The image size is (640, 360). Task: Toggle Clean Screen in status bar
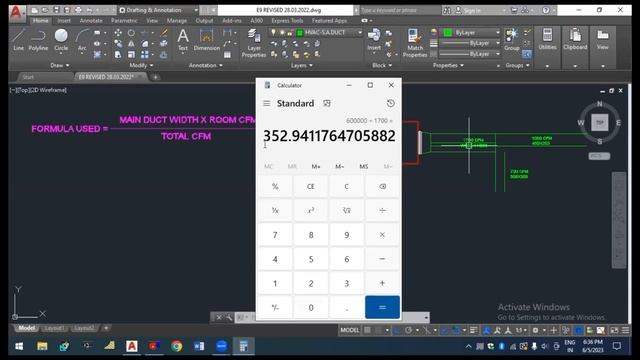coord(614,330)
